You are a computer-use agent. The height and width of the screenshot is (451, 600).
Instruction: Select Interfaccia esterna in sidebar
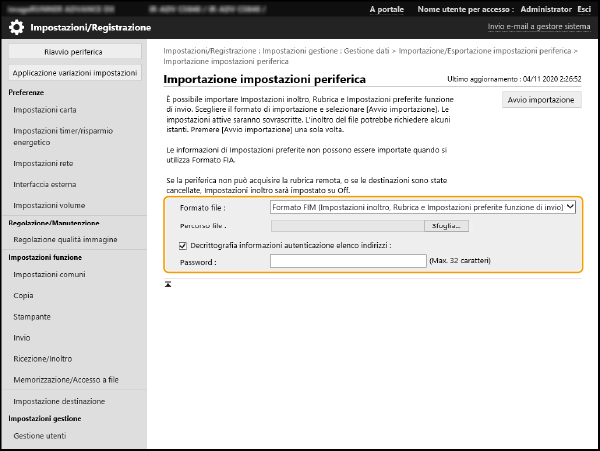[x=45, y=184]
